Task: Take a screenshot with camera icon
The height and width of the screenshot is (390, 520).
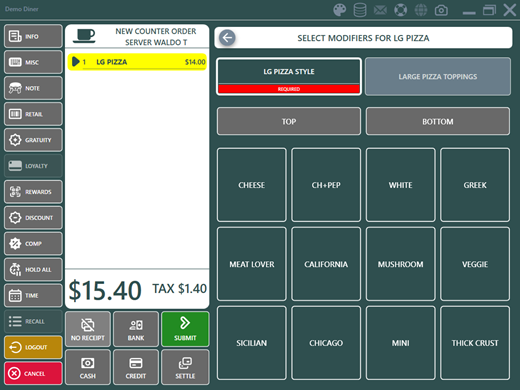Action: [x=441, y=10]
